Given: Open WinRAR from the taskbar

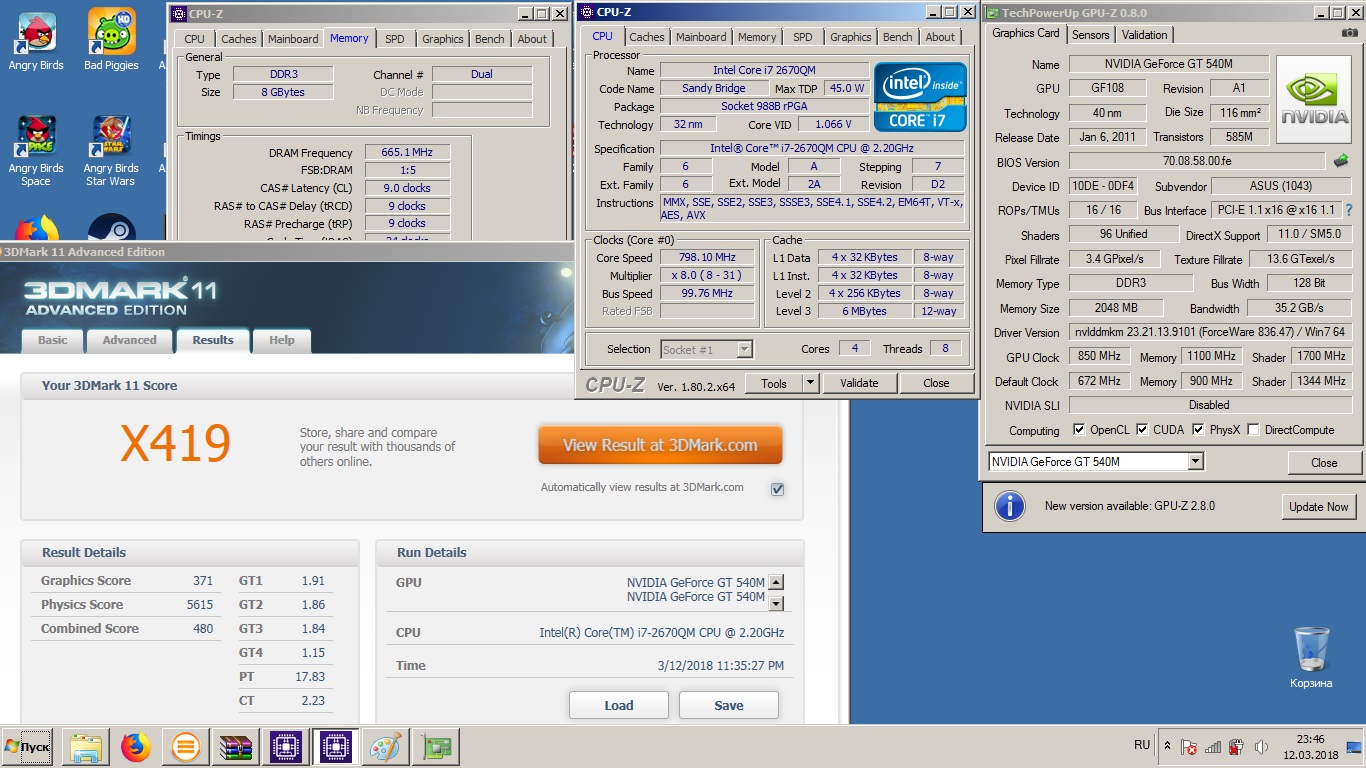Looking at the screenshot, I should coord(236,747).
